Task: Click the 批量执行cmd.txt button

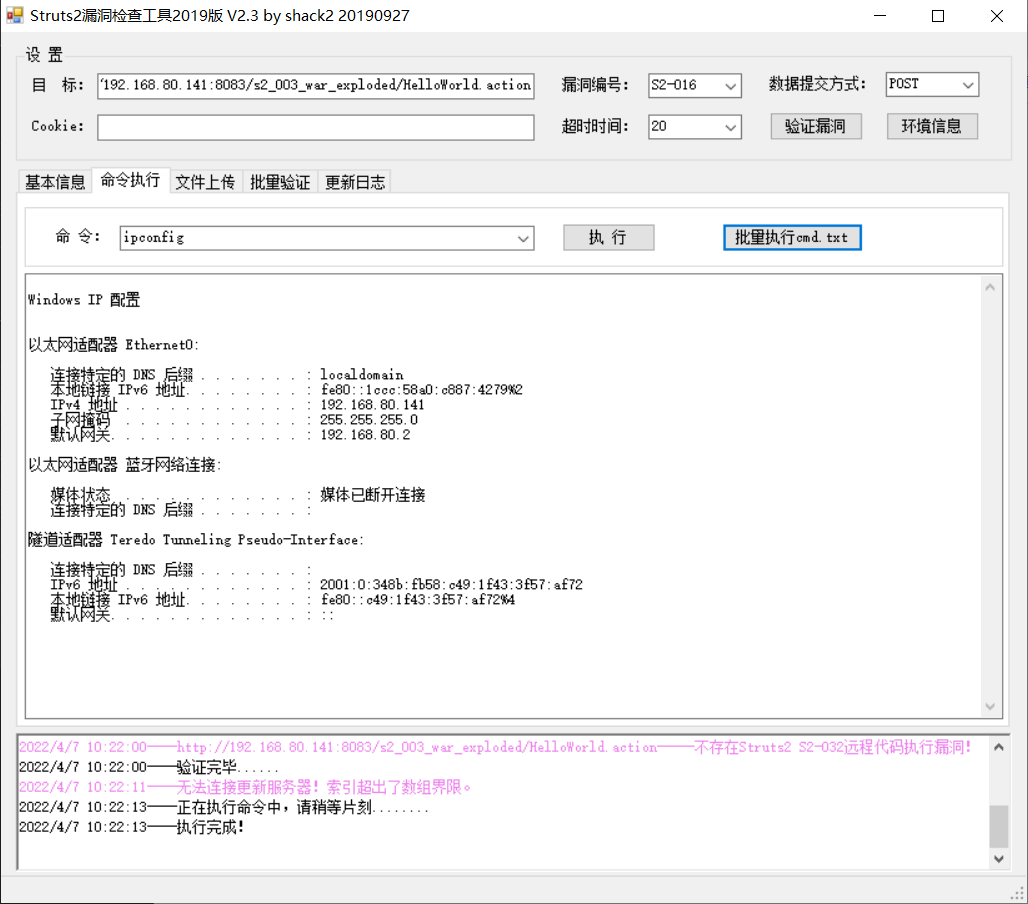Action: coord(792,237)
